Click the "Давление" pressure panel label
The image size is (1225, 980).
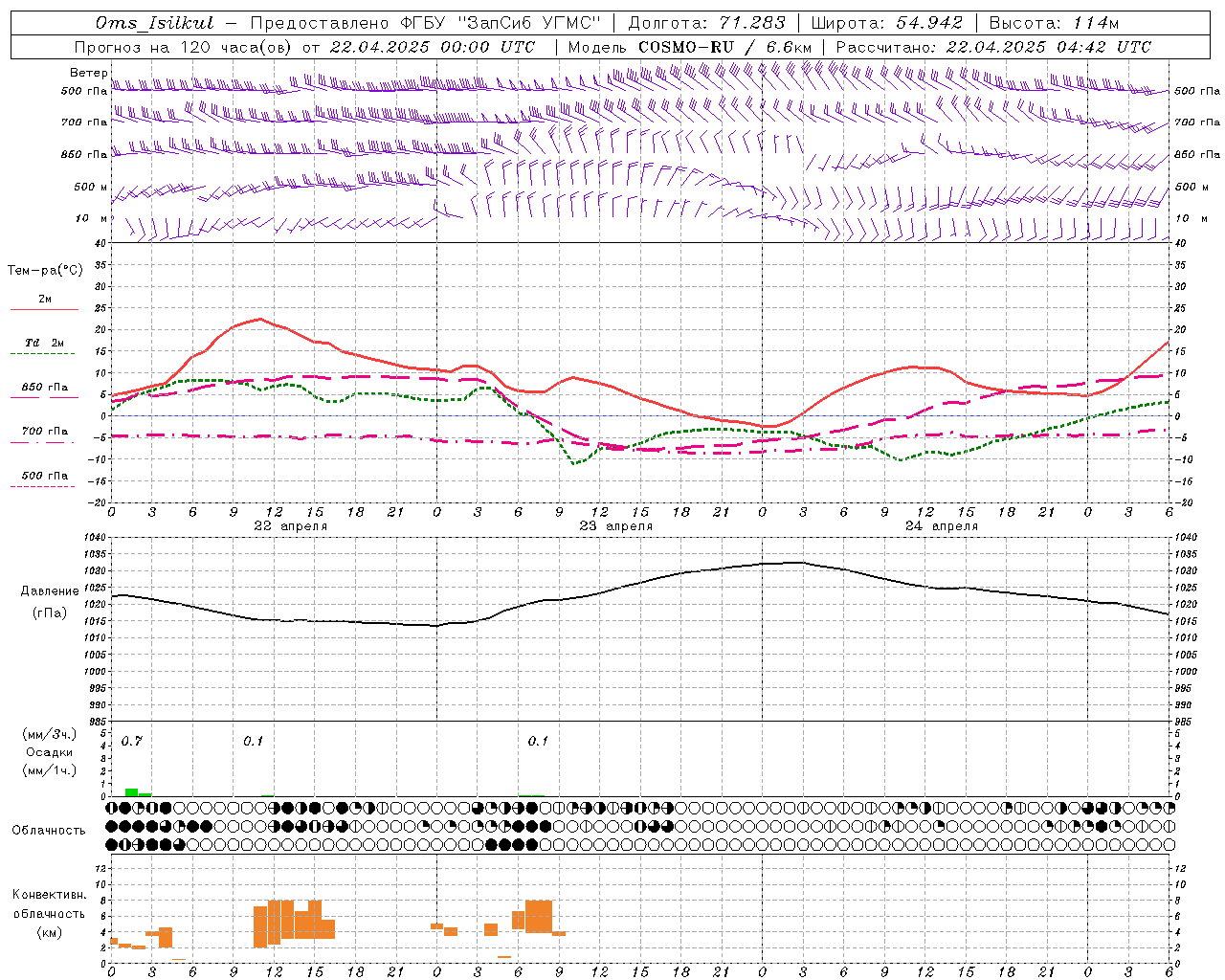point(50,591)
